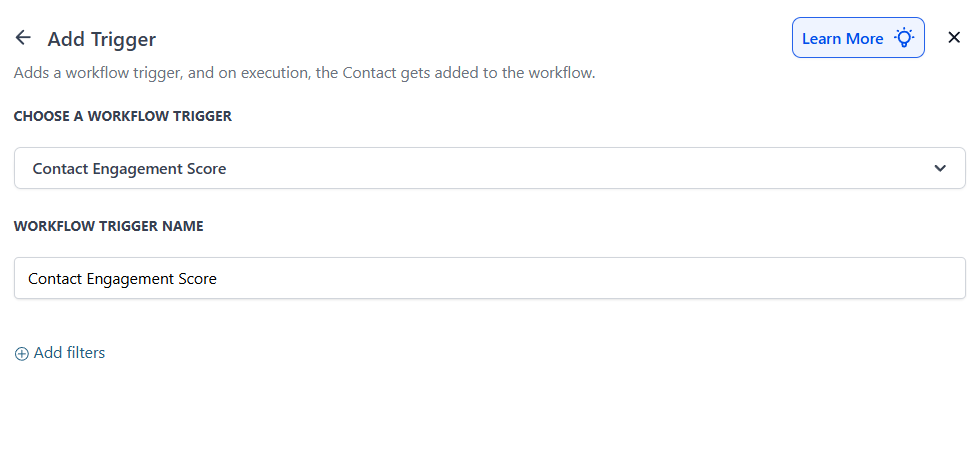Place cursor after 'Score' in the name field
This screenshot has height=452, width=967.
point(218,279)
